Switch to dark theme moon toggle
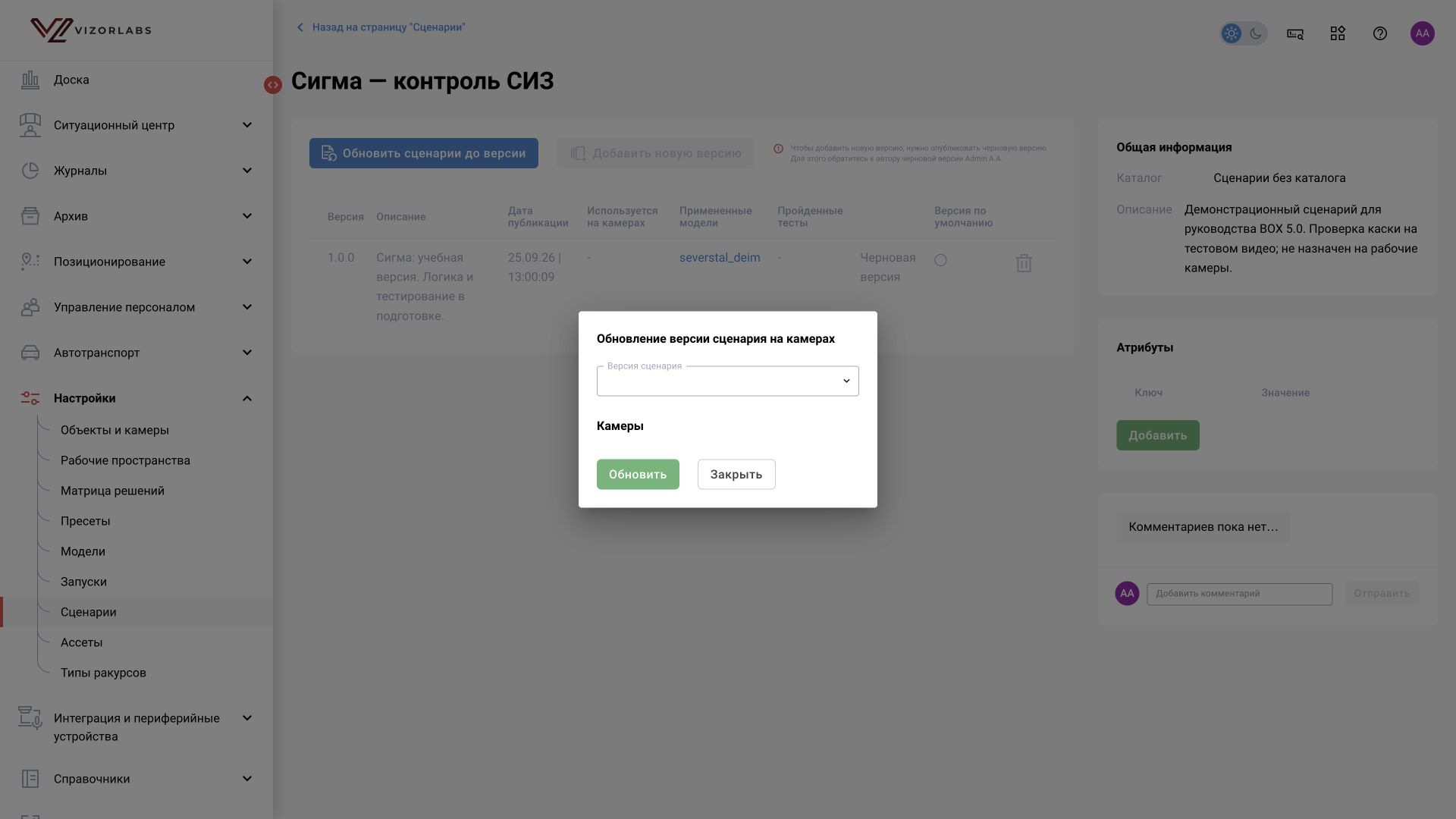 point(1256,33)
